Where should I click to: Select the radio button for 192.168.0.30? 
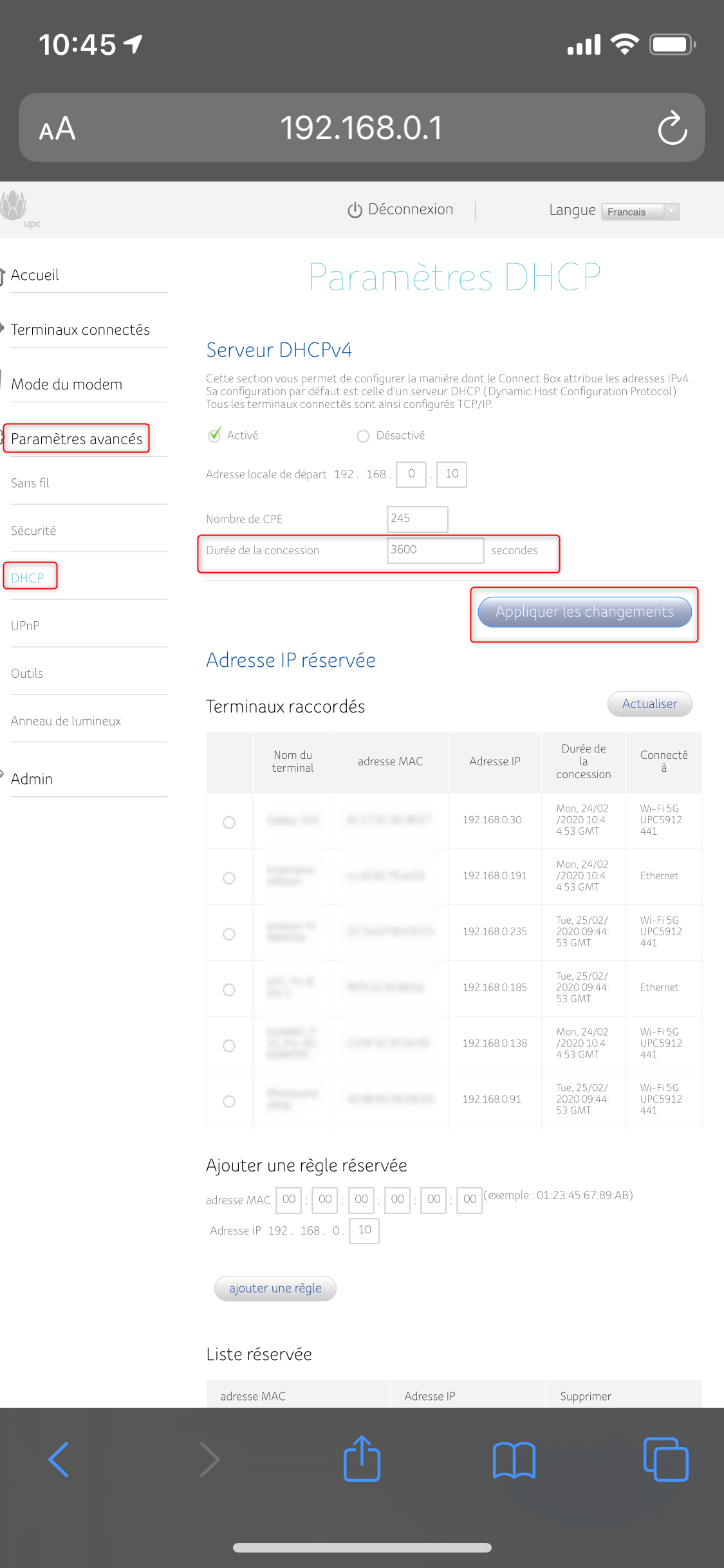(229, 822)
